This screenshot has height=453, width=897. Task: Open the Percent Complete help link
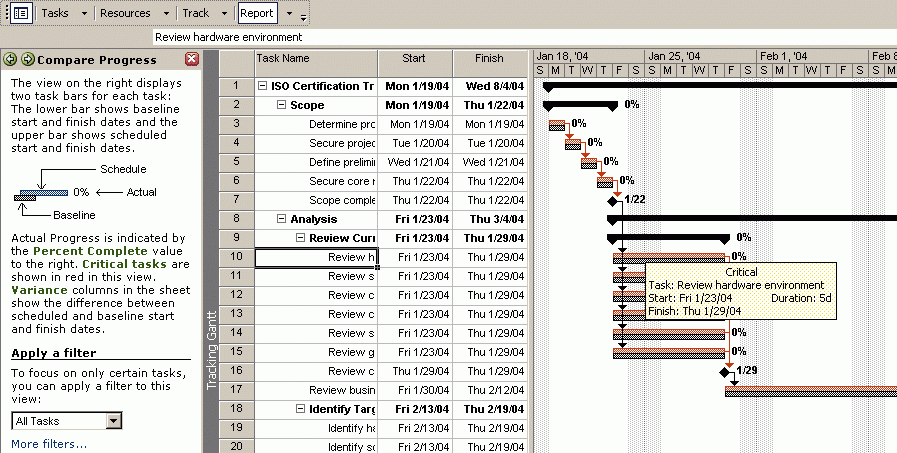90,251
